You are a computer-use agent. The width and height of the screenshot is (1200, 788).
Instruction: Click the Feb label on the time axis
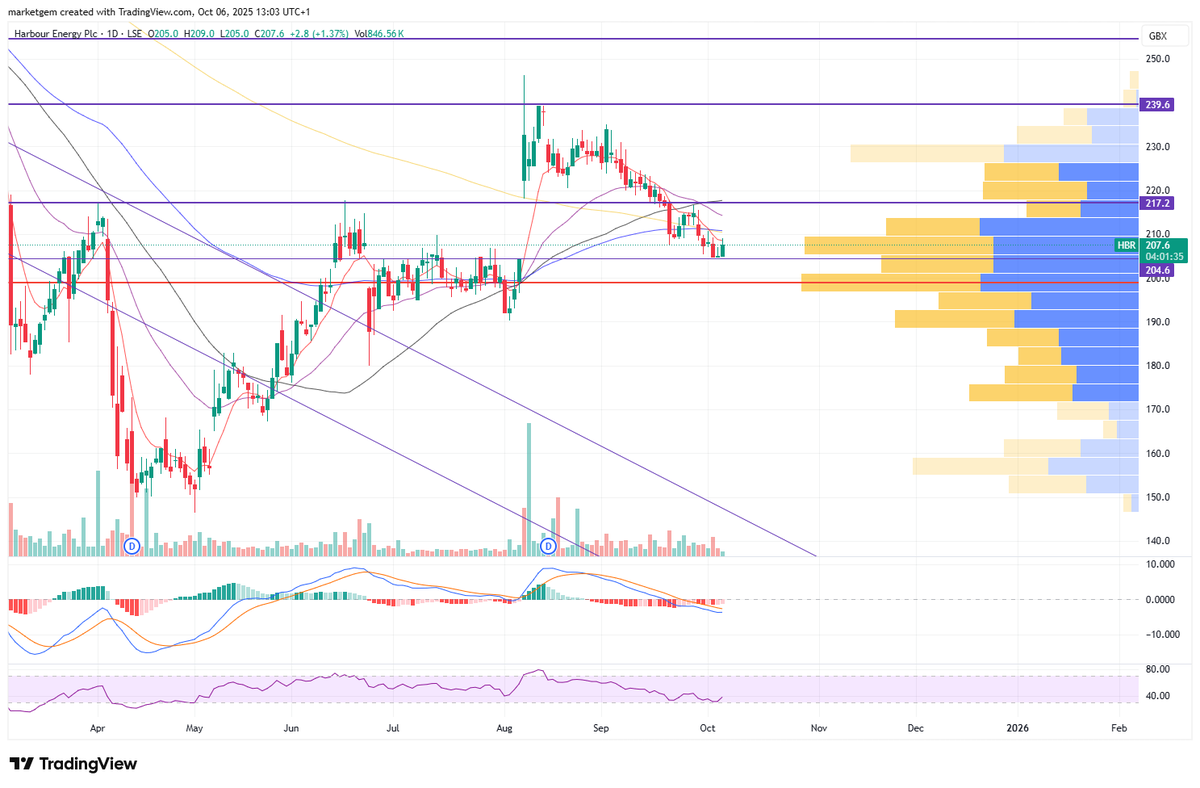click(1119, 730)
